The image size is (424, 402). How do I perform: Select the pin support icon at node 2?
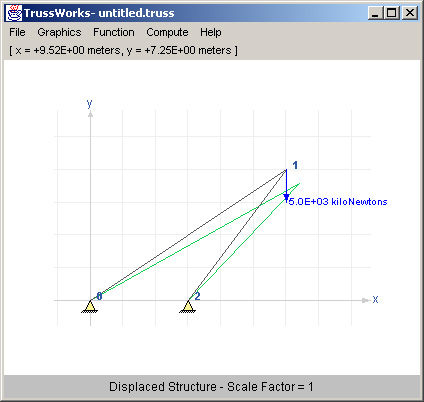click(188, 306)
